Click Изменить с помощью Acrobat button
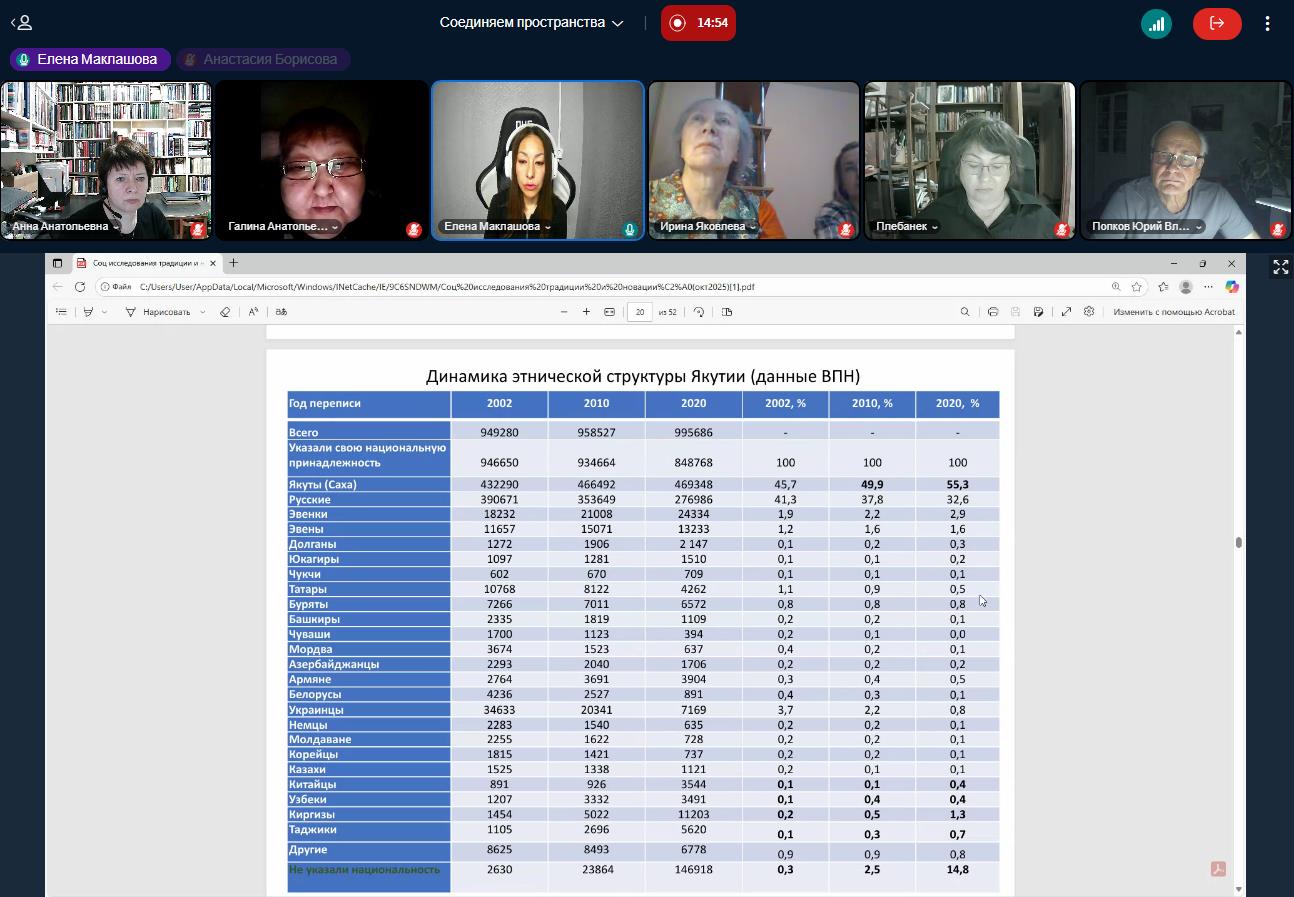This screenshot has width=1294, height=897. (x=1173, y=312)
